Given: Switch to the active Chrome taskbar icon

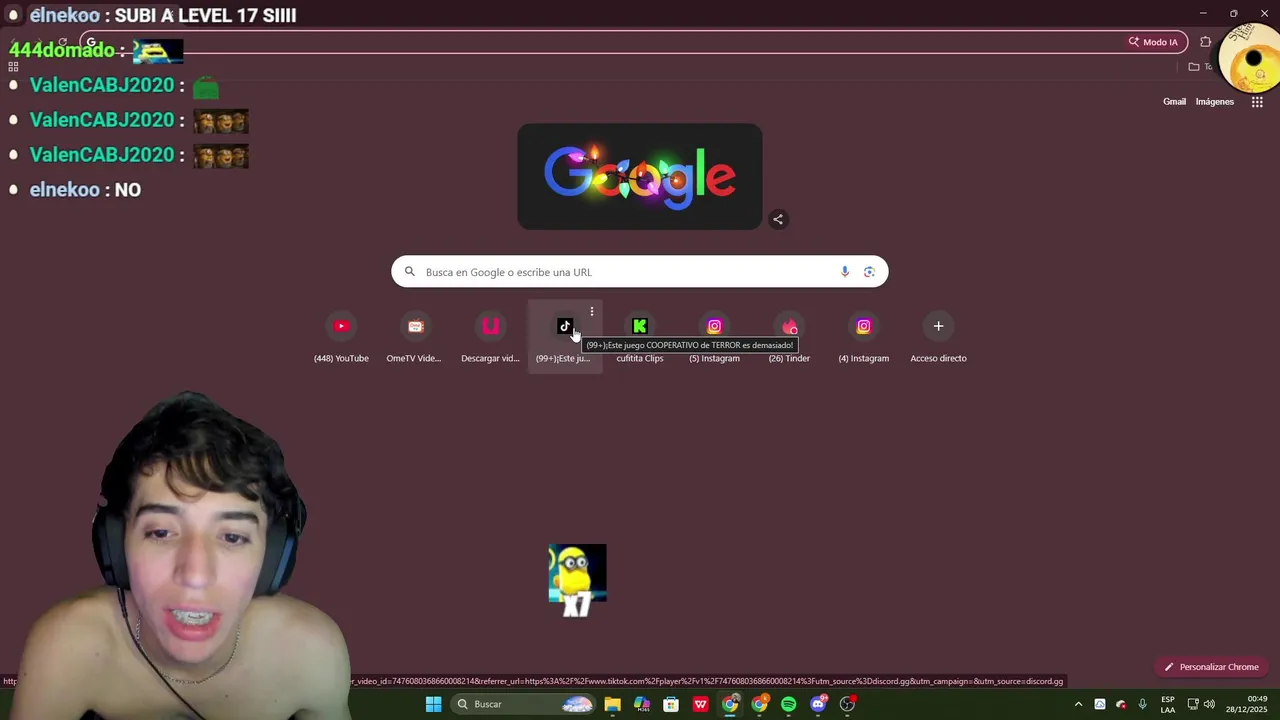Looking at the screenshot, I should [x=730, y=704].
